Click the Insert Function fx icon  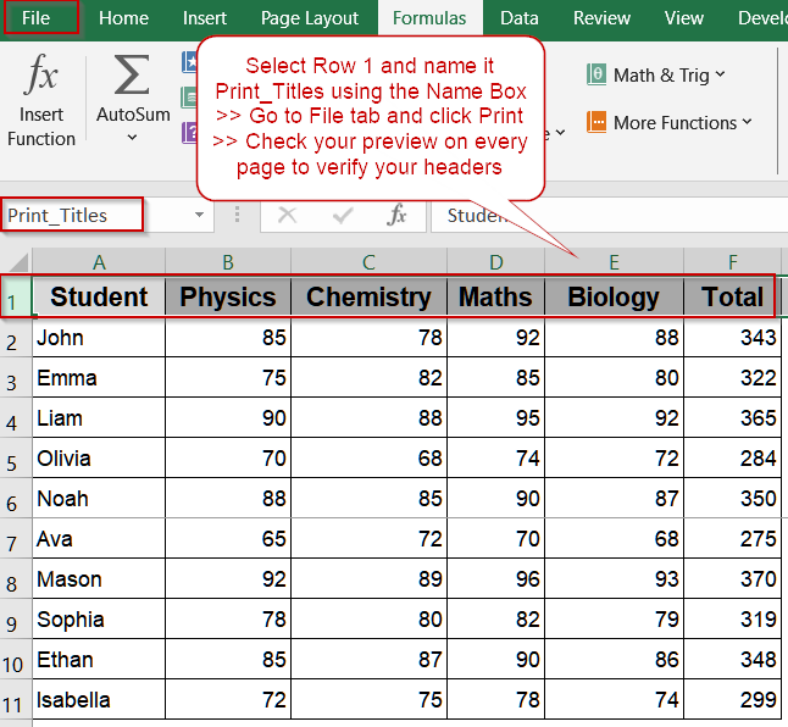[41, 74]
